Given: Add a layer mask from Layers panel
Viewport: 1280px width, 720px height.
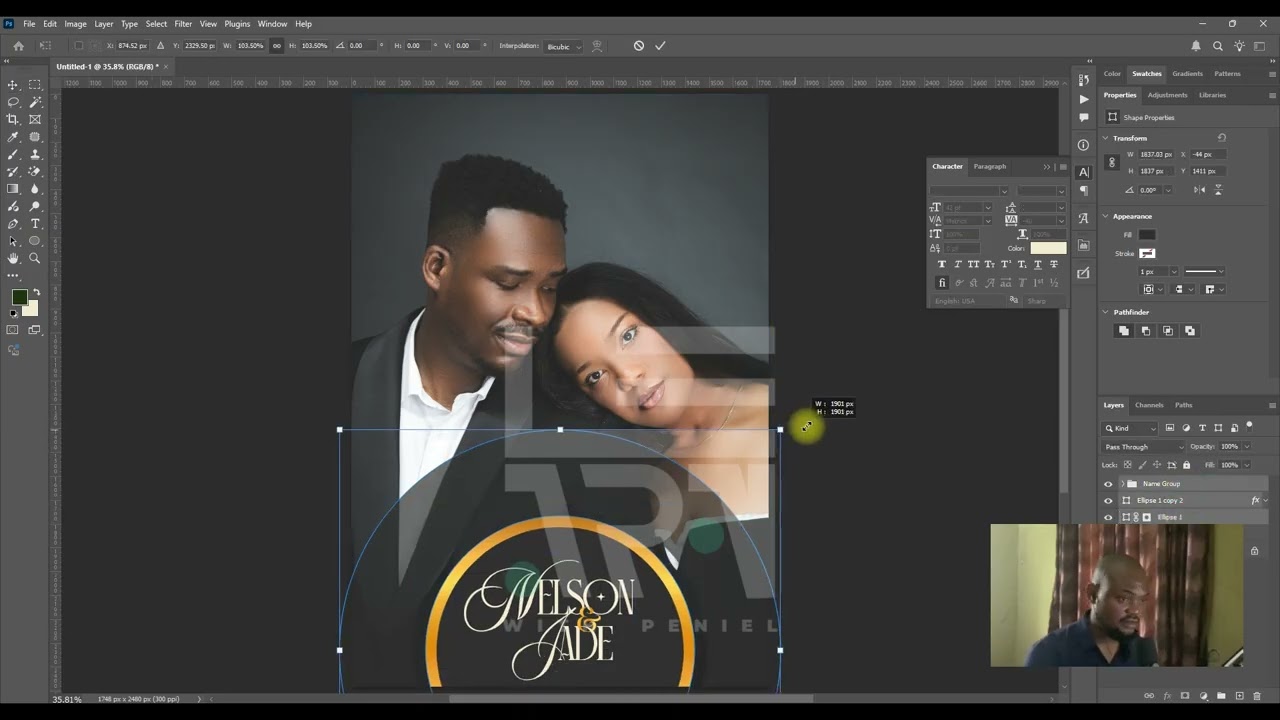Looking at the screenshot, I should click(1185, 696).
